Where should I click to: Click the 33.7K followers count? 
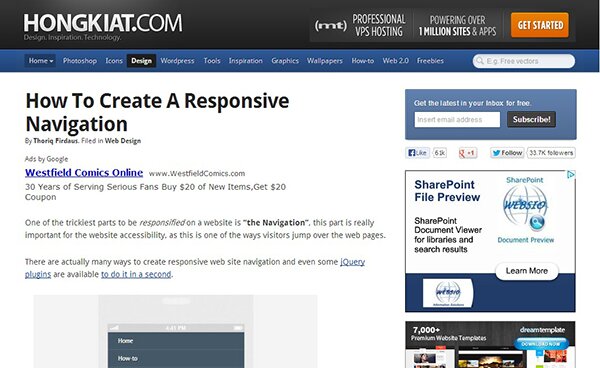pos(551,153)
